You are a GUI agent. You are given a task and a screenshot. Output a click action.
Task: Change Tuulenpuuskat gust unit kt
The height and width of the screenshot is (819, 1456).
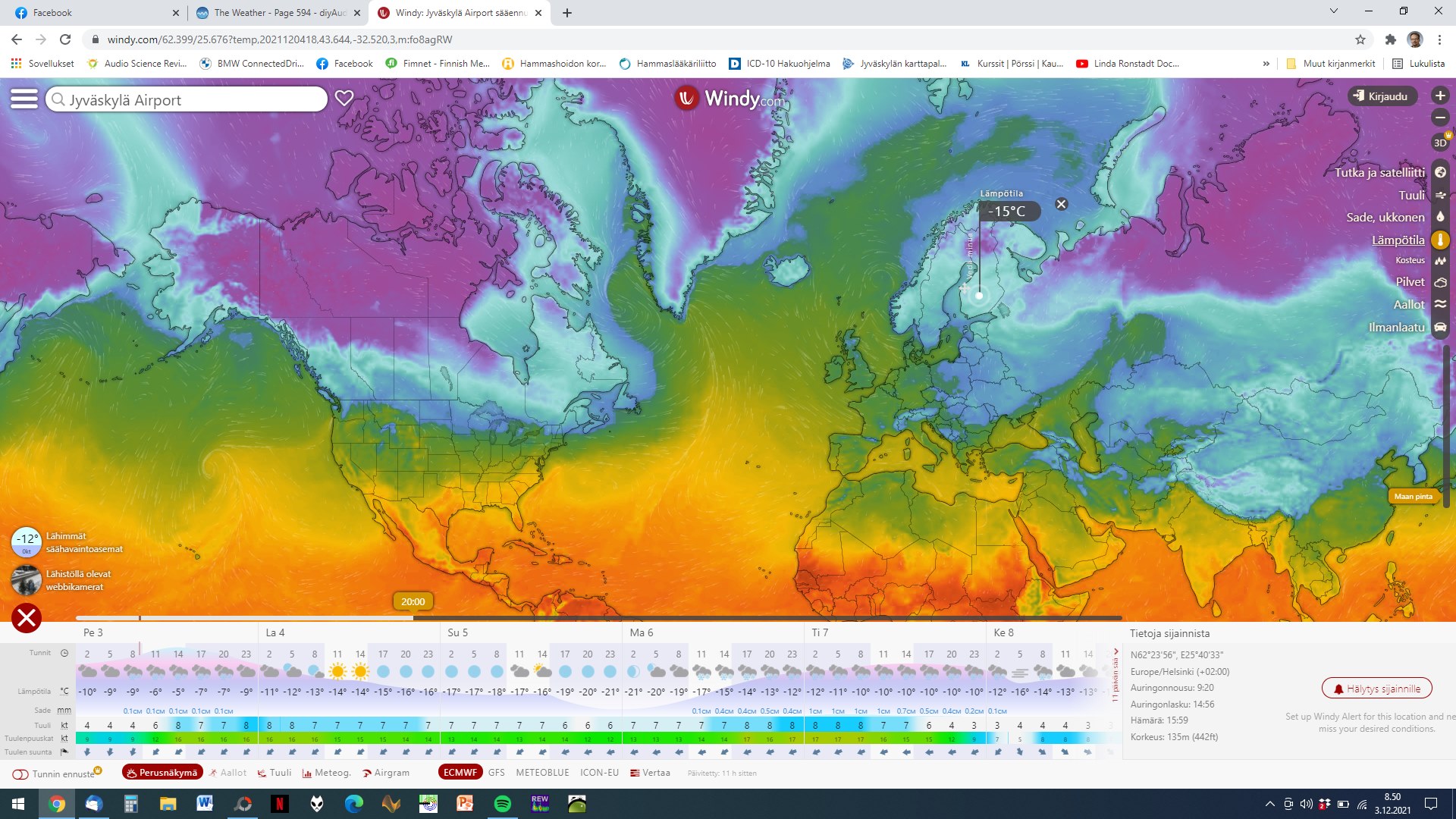(64, 738)
